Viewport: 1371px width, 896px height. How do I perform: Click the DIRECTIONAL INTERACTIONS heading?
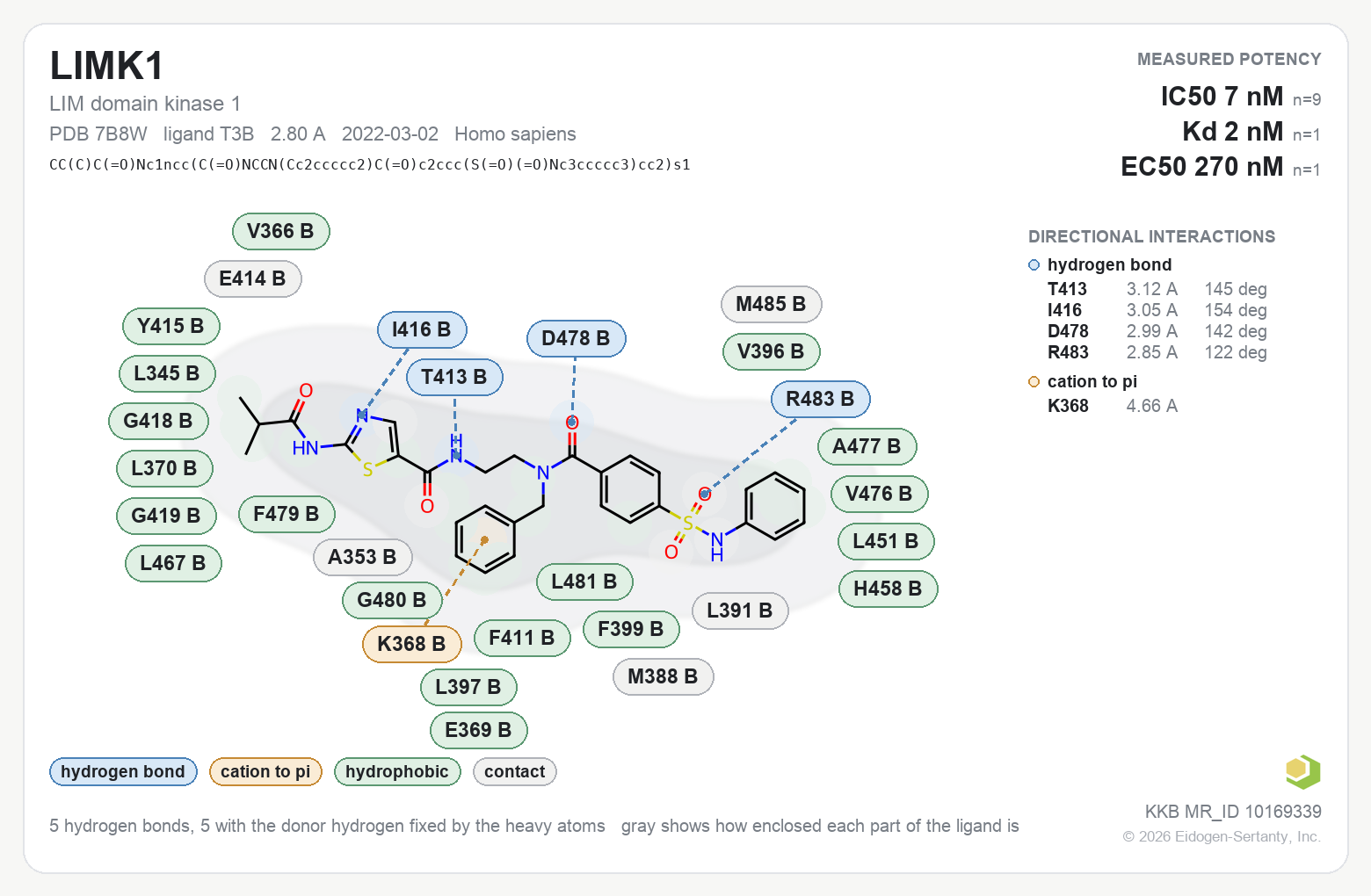click(1151, 237)
